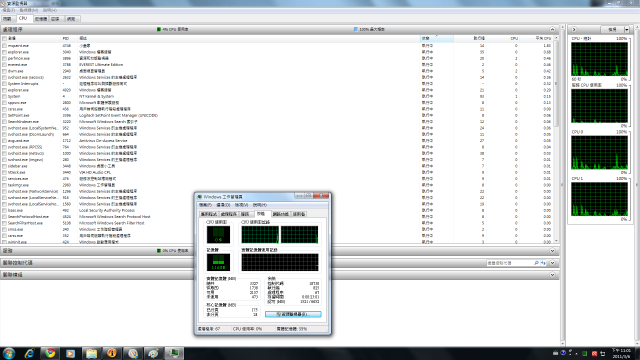Viewport: 640px width, 360px height.
Task: Check the System Interrupts process checkbox
Action: [4, 84]
